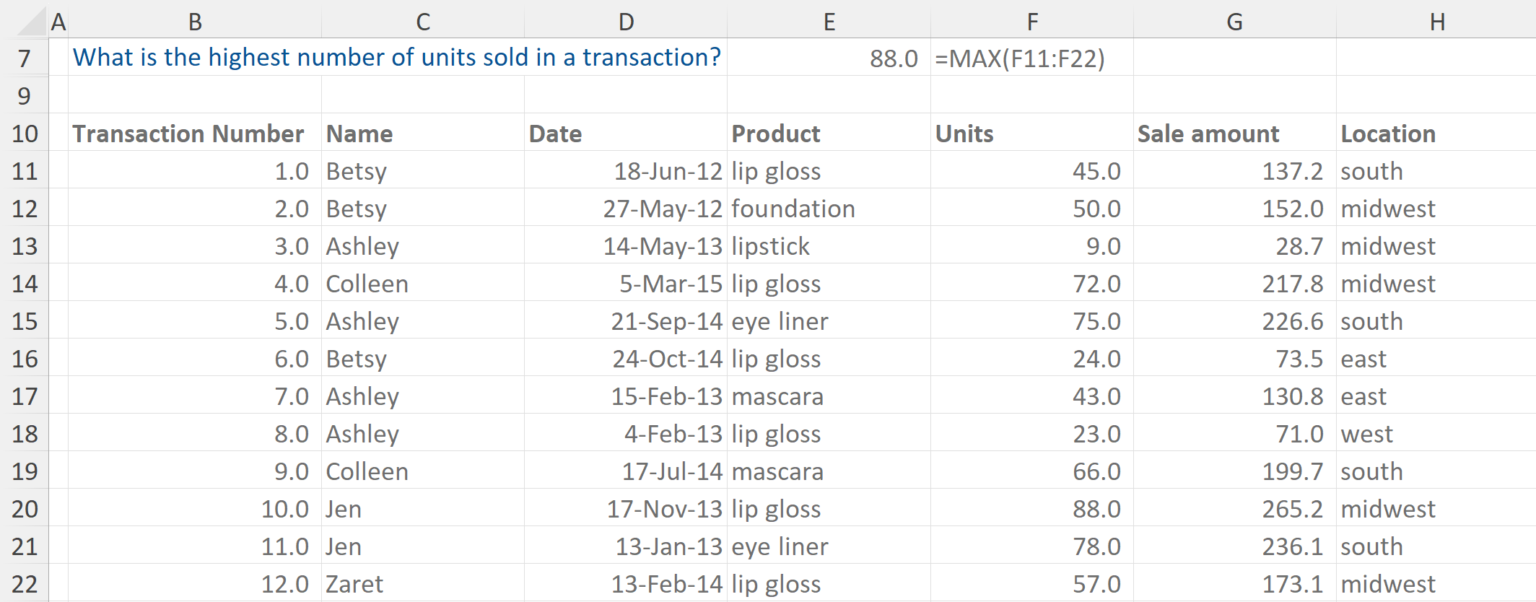Select the transaction number 12.0 cell
Image resolution: width=1536 pixels, height=602 pixels.
[195, 583]
